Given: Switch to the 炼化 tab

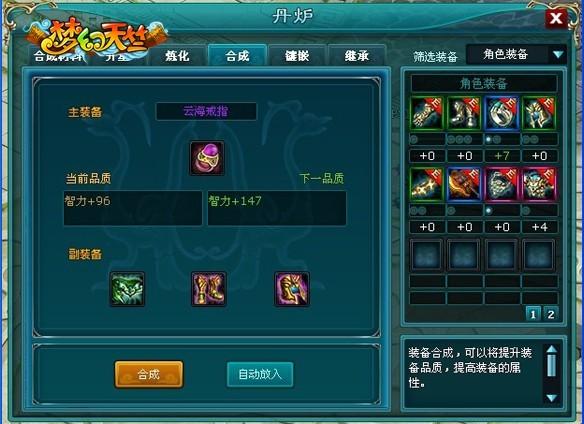Looking at the screenshot, I should point(177,56).
